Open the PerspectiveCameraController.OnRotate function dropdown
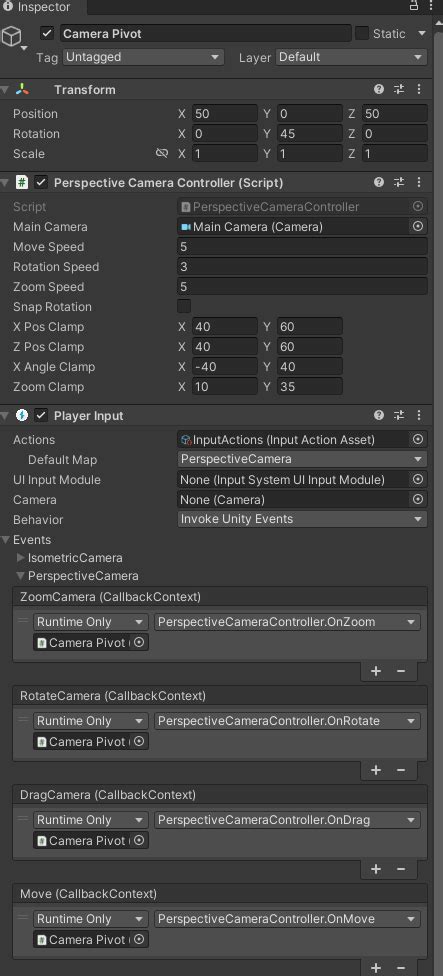The image size is (443, 976). [287, 721]
